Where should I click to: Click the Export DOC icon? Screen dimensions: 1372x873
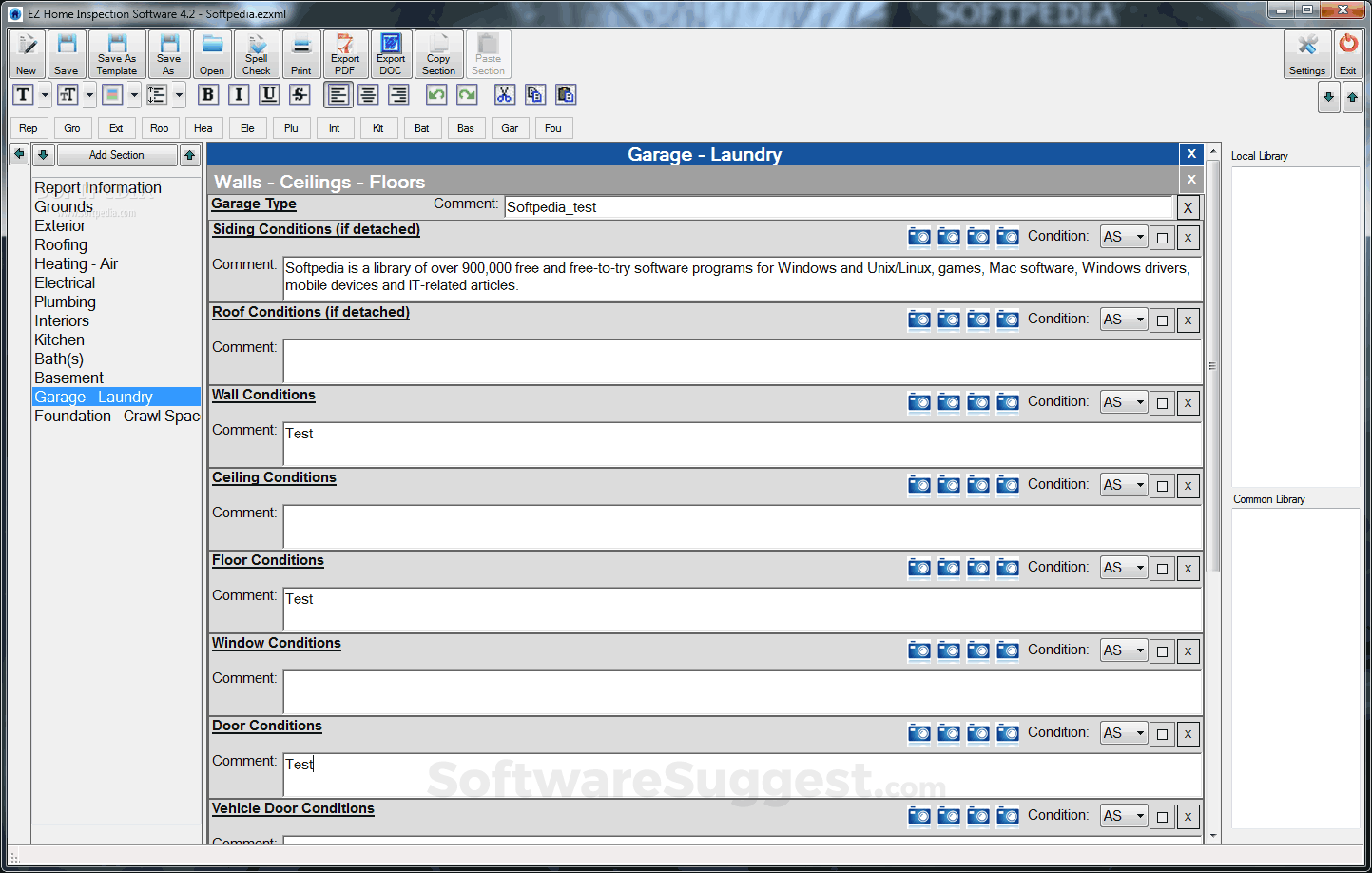click(x=391, y=54)
